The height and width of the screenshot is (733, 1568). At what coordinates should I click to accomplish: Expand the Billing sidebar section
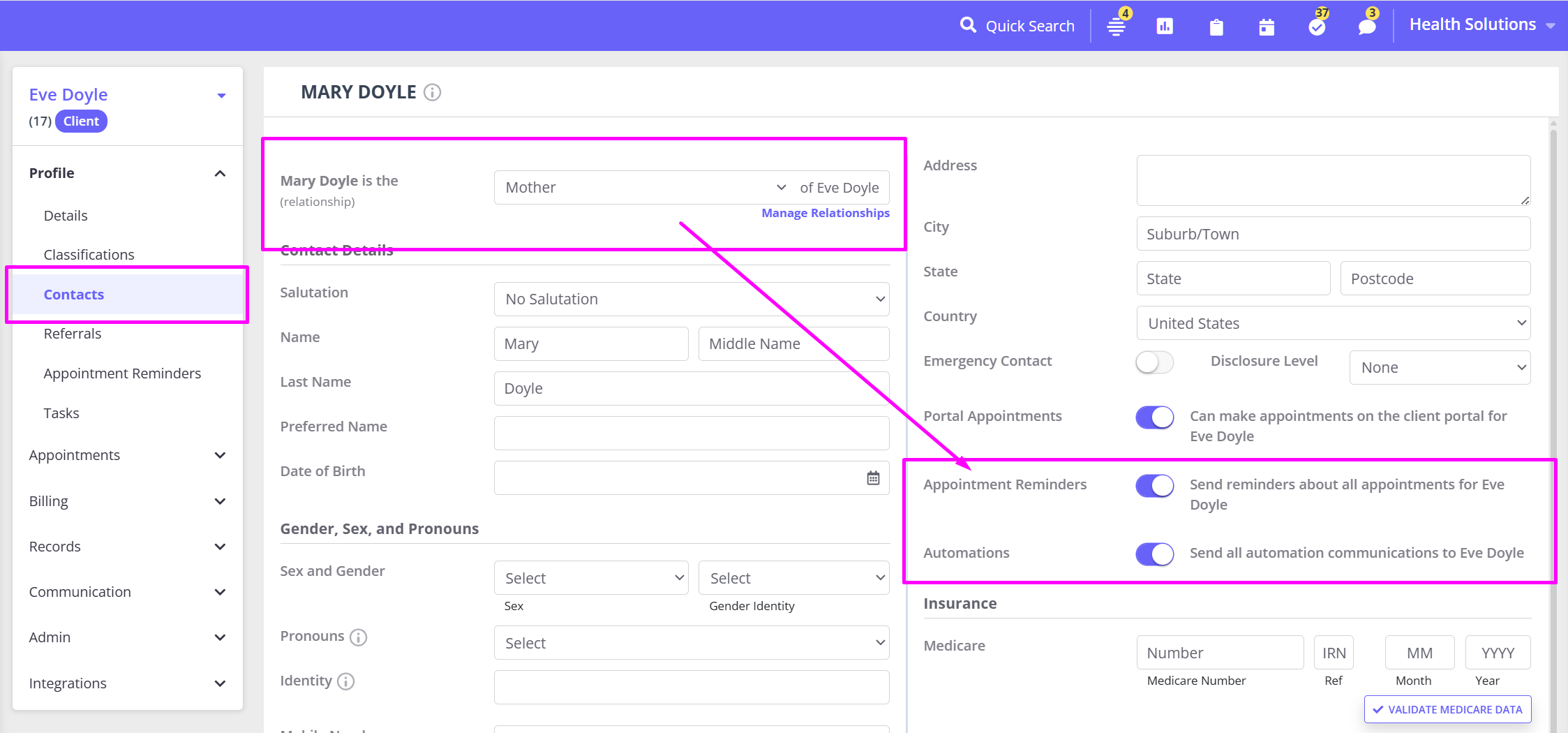(x=127, y=501)
